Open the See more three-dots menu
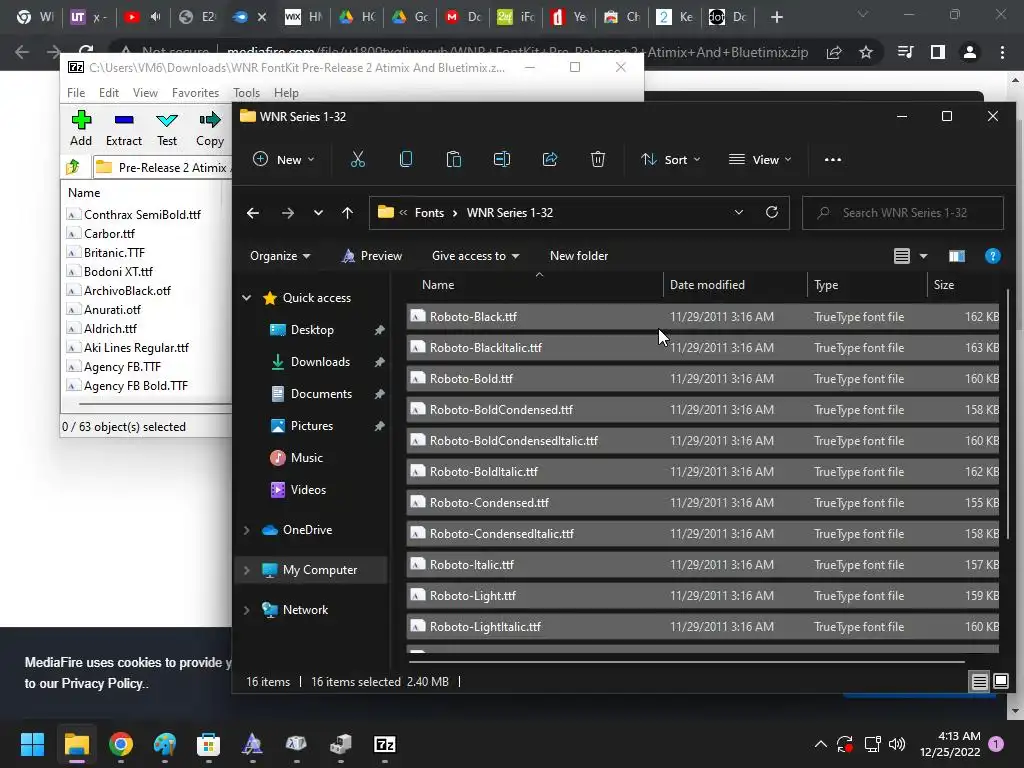The image size is (1024, 768). [833, 159]
